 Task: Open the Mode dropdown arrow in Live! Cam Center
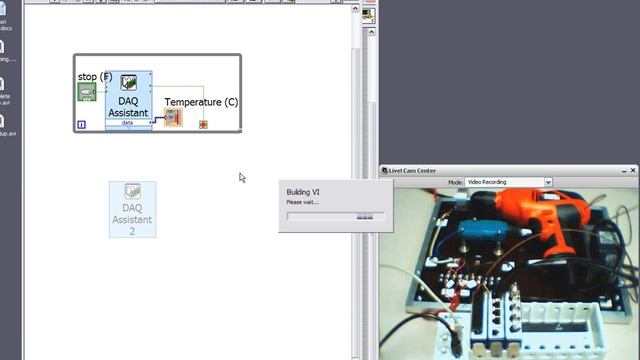pyautogui.click(x=548, y=182)
